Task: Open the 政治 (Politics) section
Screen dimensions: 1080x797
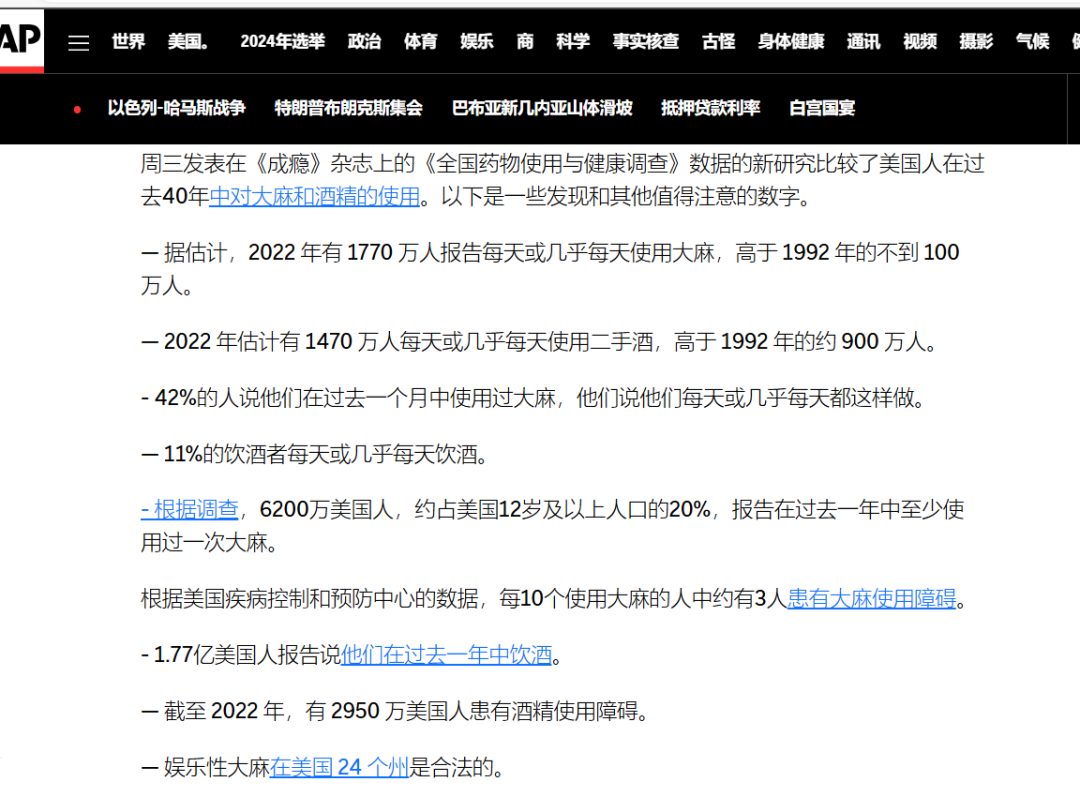Action: (x=364, y=42)
